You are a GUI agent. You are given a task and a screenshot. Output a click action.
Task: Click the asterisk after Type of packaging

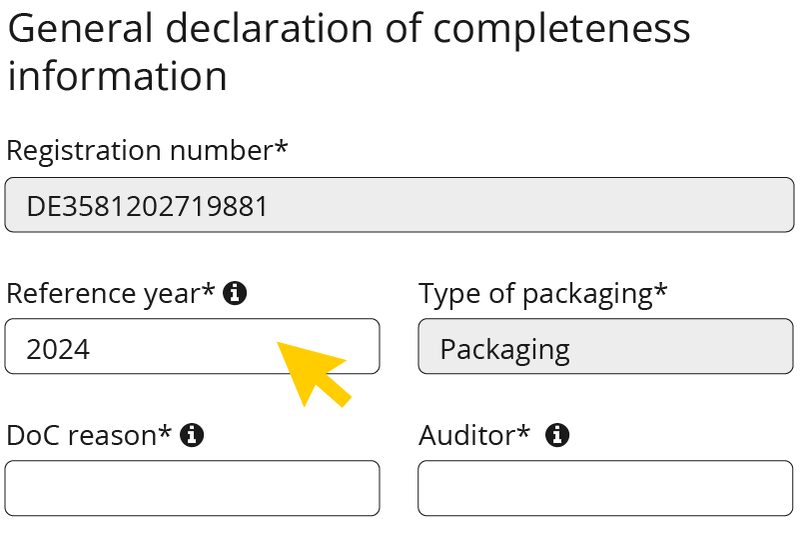[661, 289]
